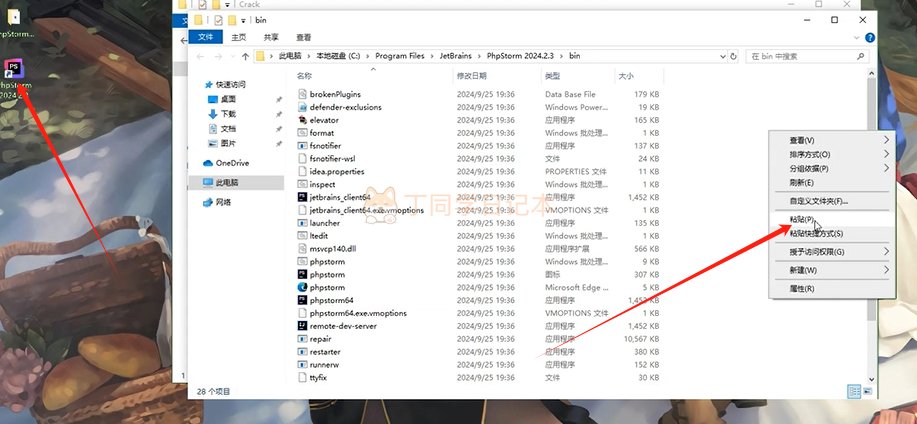
Task: Click the Back navigation arrow
Action: pyautogui.click(x=201, y=56)
